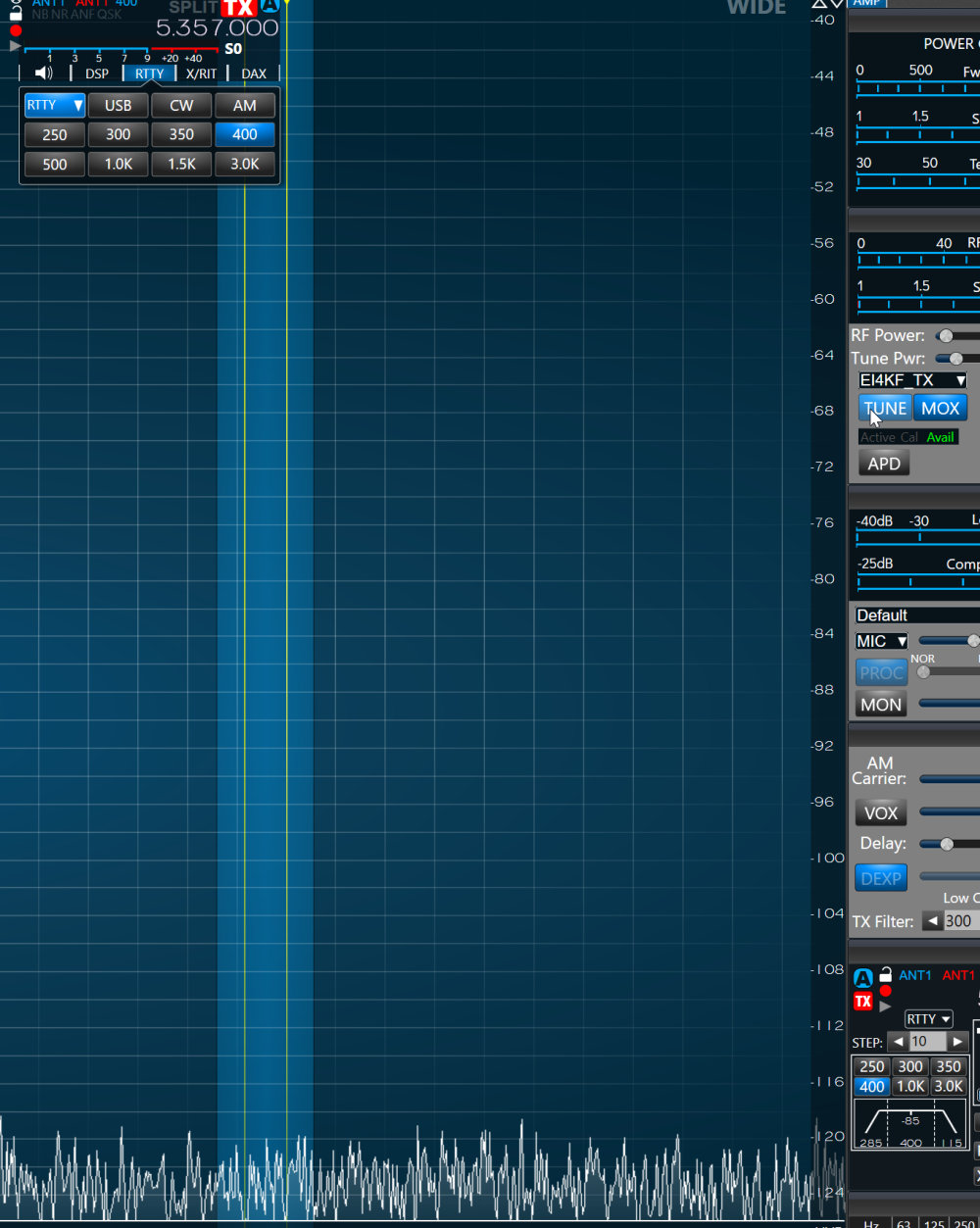
Task: Switch mode to CW
Action: click(x=182, y=105)
